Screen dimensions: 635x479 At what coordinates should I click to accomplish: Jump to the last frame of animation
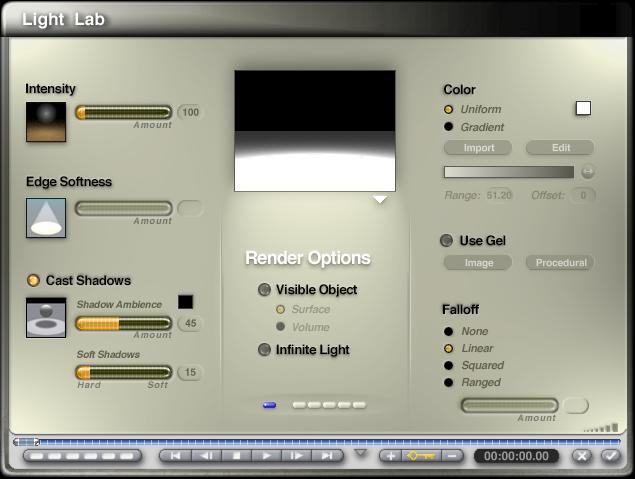[326, 456]
